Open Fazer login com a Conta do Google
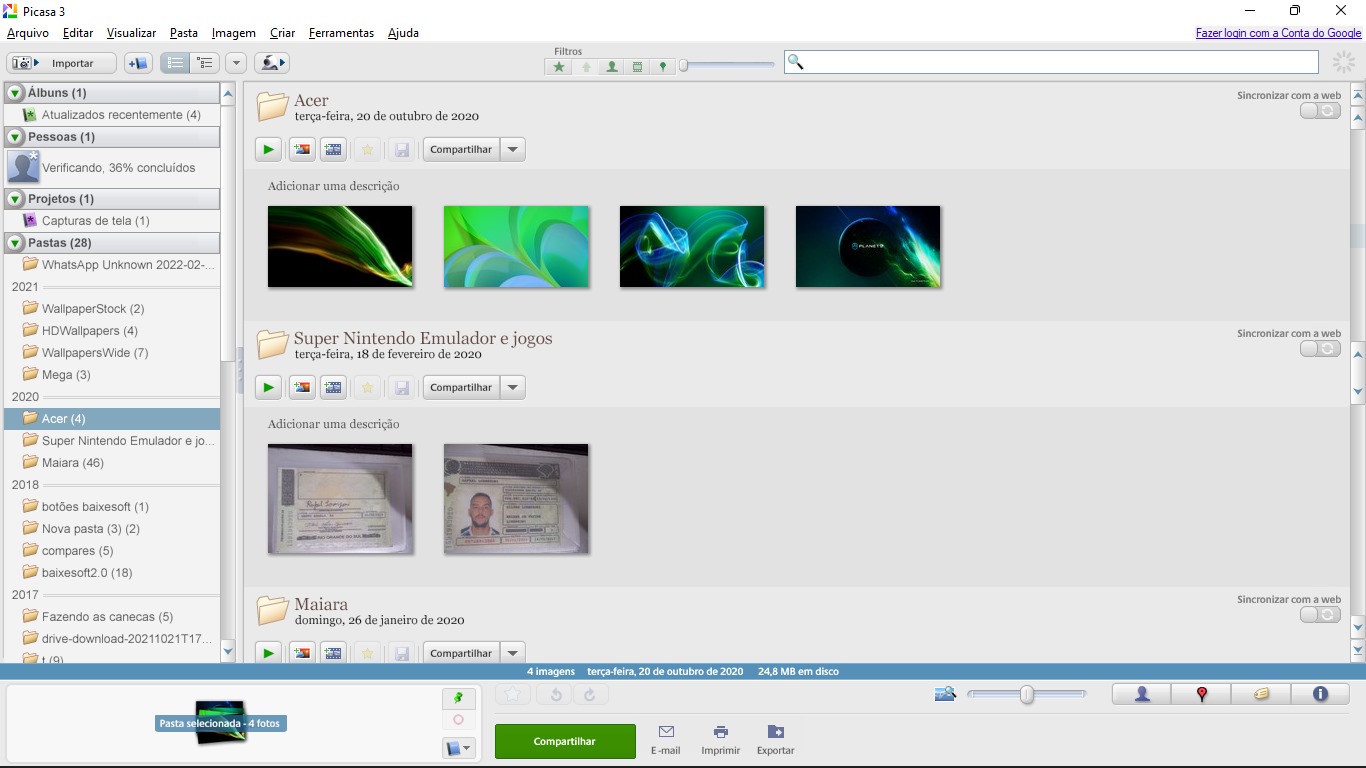The height and width of the screenshot is (768, 1366). pyautogui.click(x=1278, y=33)
